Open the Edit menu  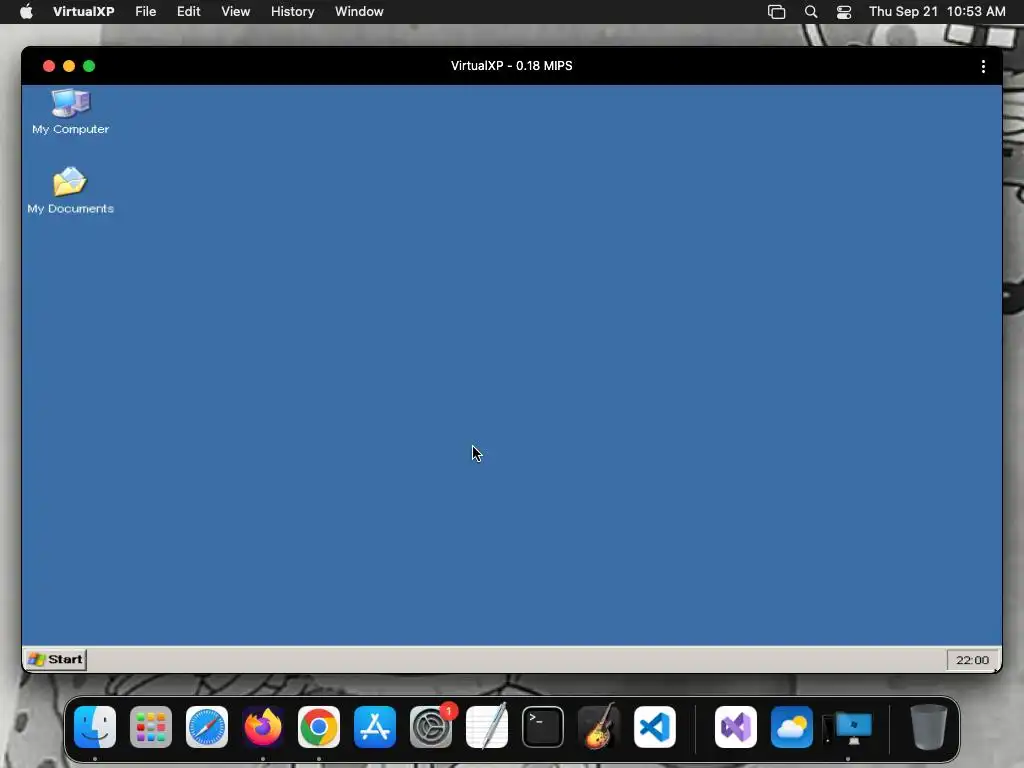tap(188, 11)
